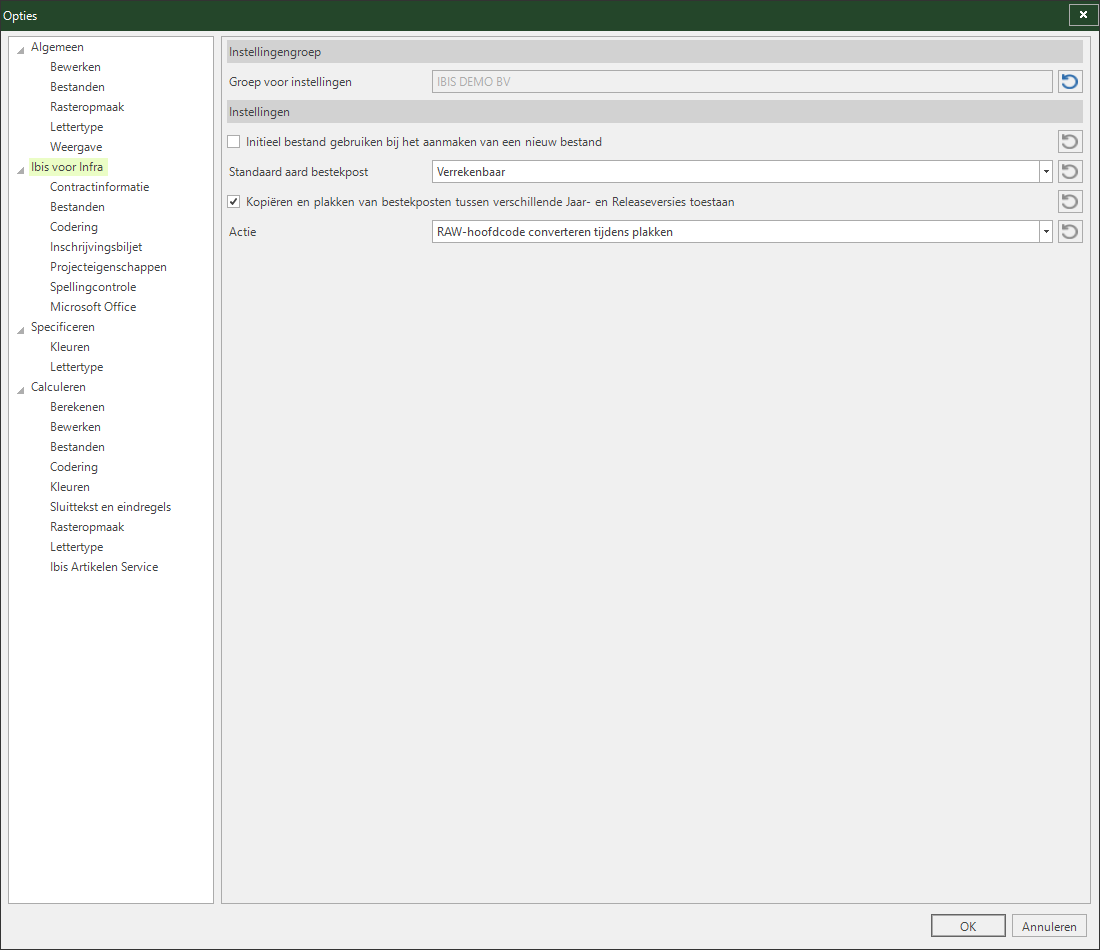The width and height of the screenshot is (1100, 950).
Task: Select Contractinformatie in the tree
Action: 100,187
